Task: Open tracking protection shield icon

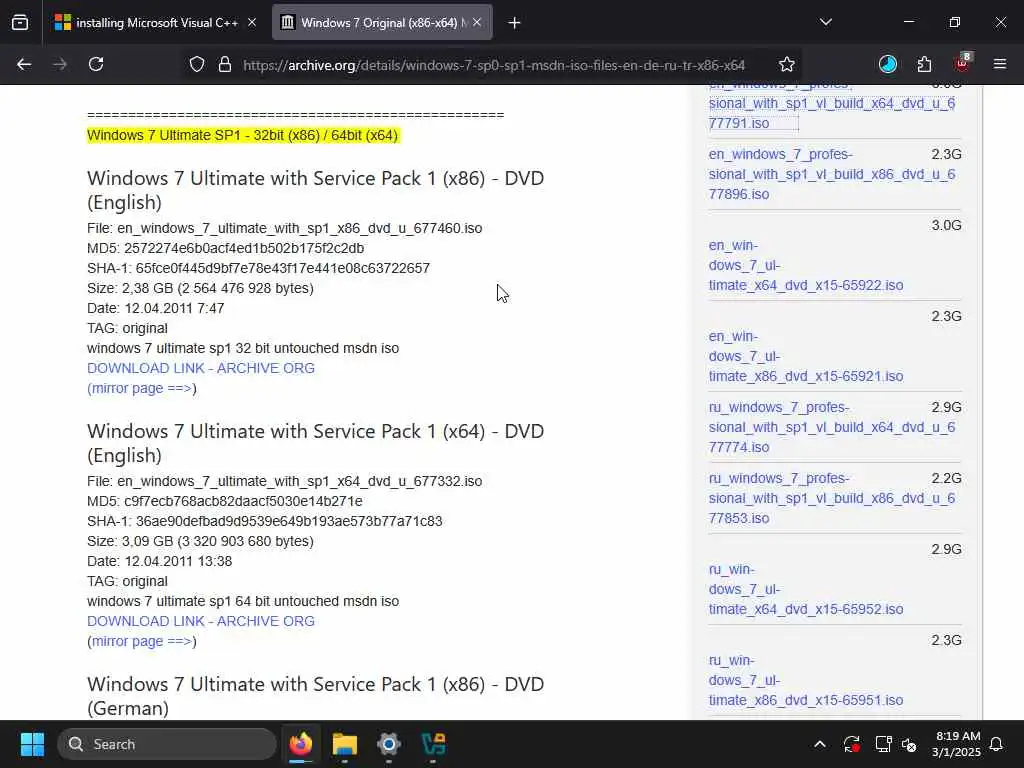Action: click(197, 64)
